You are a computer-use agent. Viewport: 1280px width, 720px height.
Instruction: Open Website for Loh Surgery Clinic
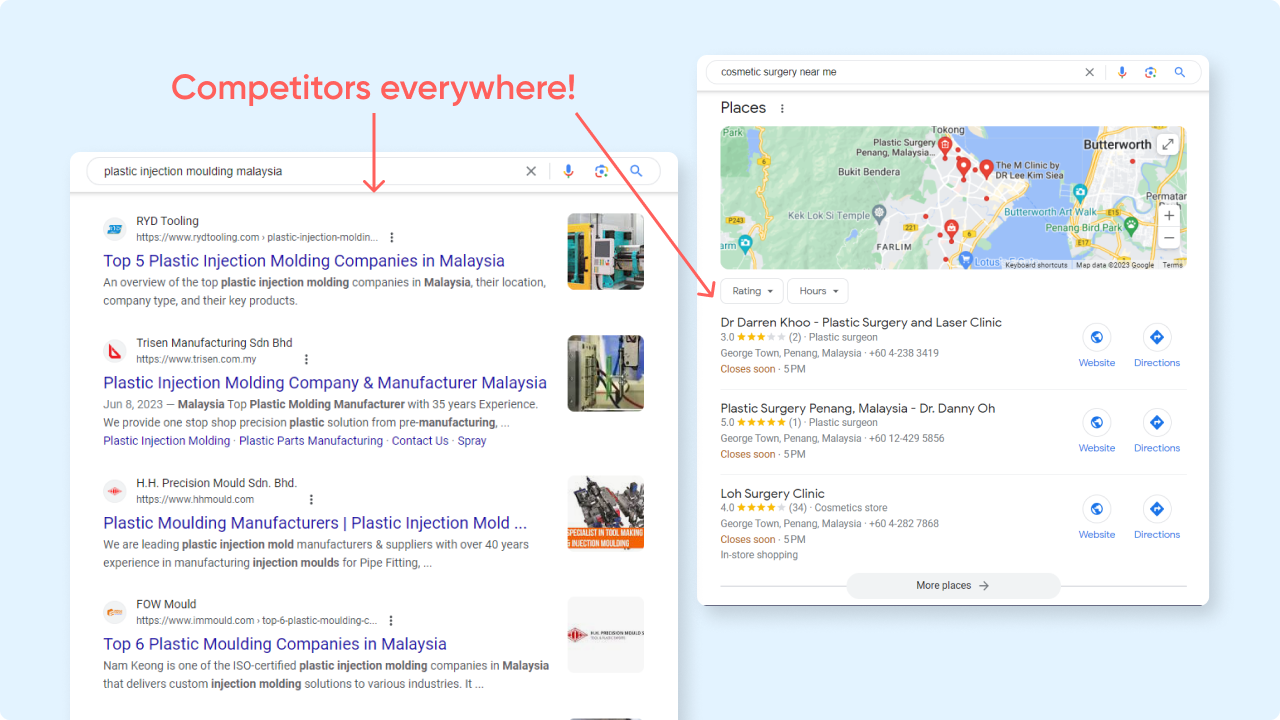[1097, 518]
